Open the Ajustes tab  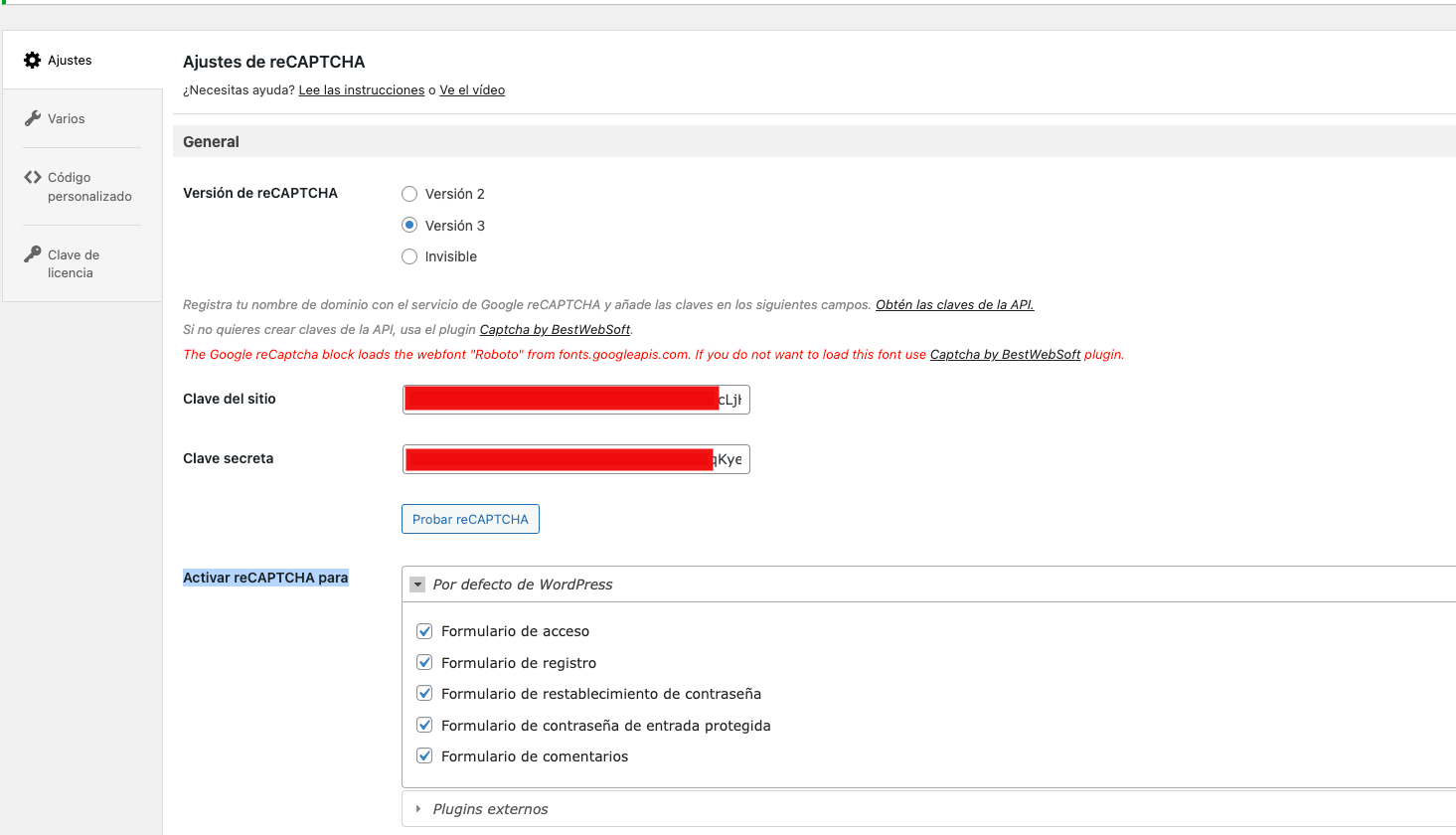tap(82, 61)
